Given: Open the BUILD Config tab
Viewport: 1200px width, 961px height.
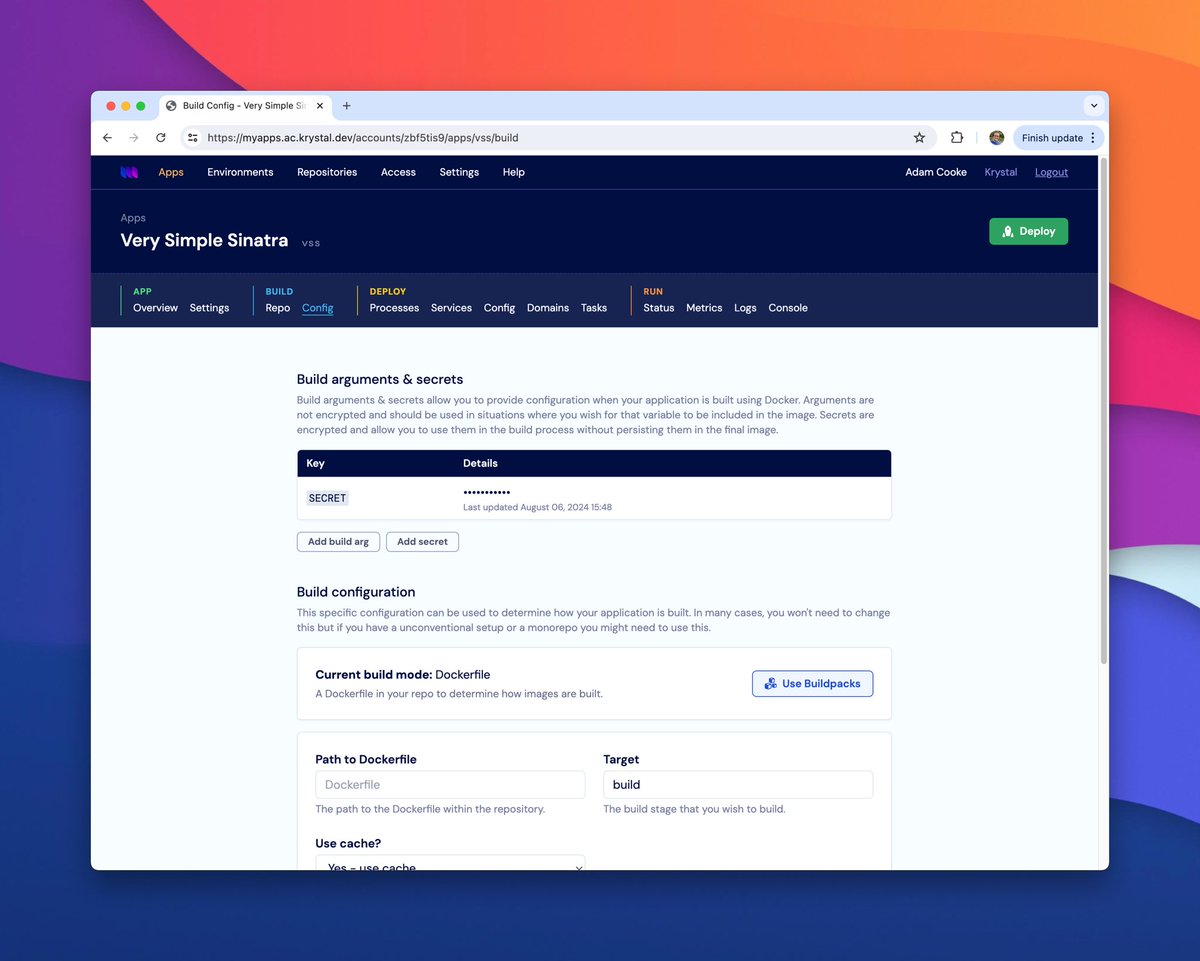Looking at the screenshot, I should point(318,308).
